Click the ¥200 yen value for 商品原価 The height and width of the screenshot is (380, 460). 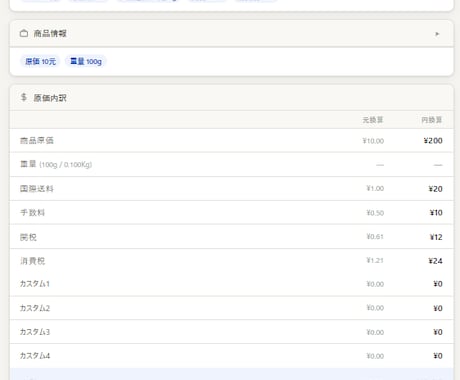coord(433,141)
